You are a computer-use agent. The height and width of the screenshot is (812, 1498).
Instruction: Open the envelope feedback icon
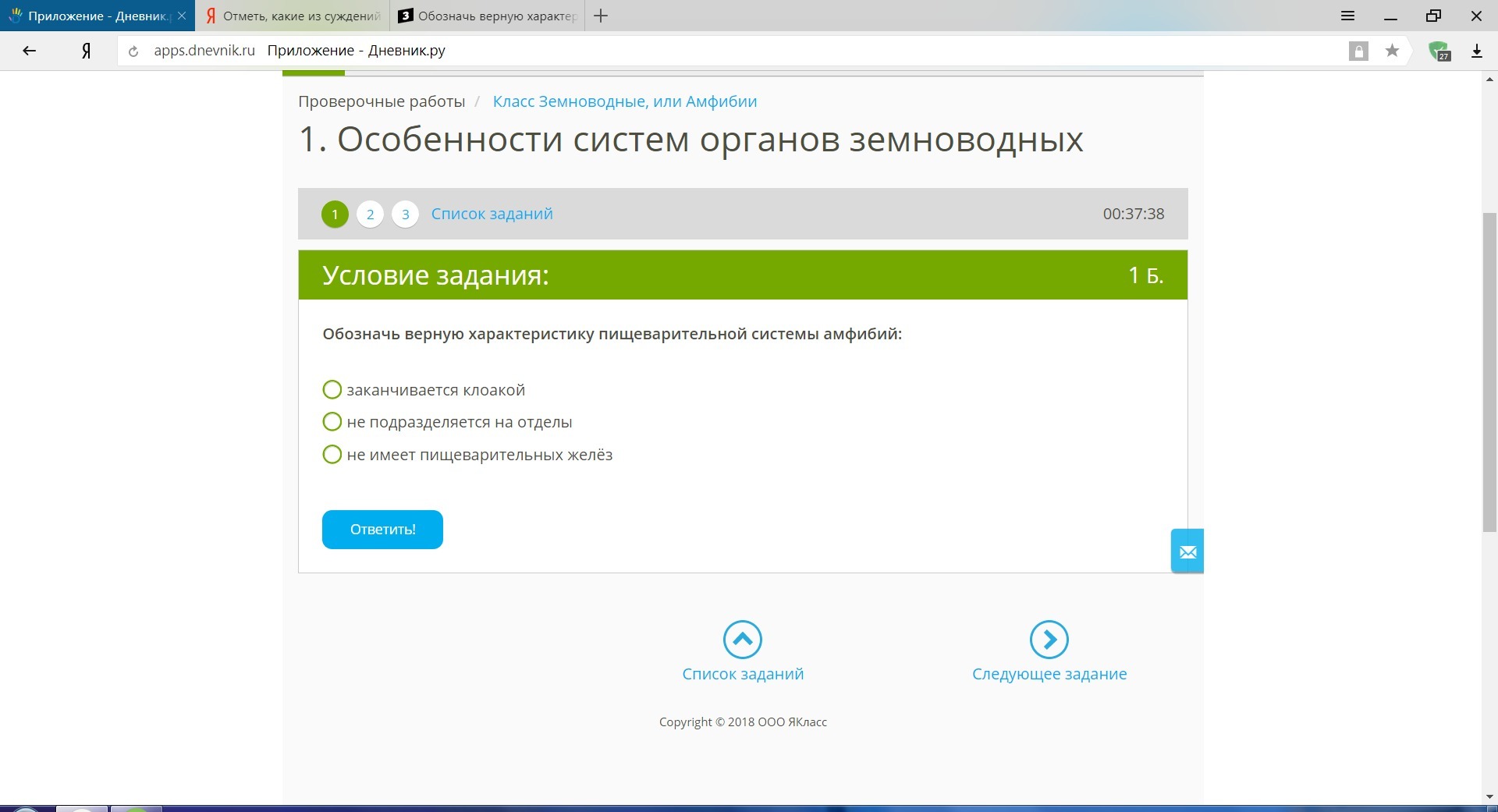pos(1187,551)
